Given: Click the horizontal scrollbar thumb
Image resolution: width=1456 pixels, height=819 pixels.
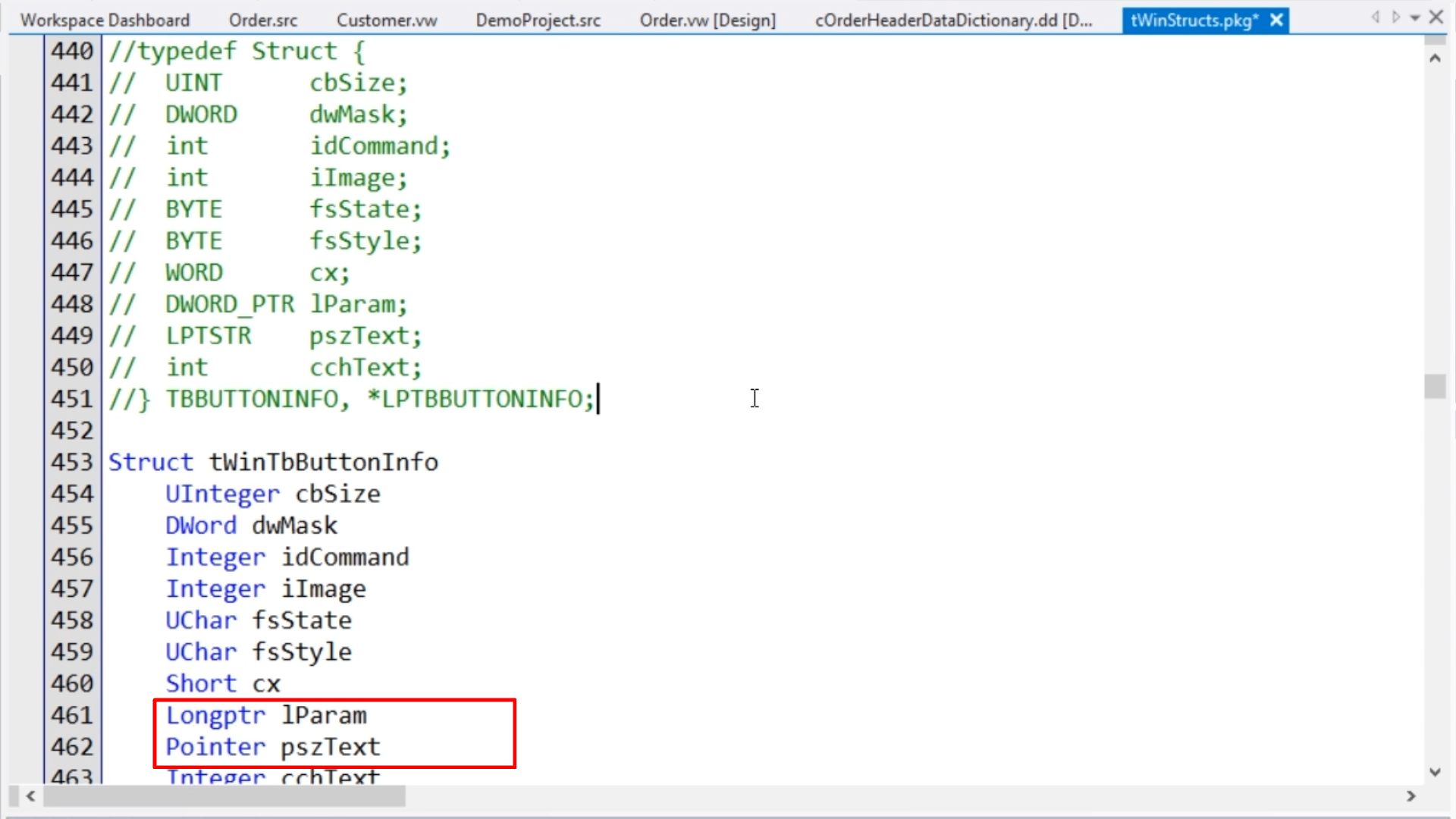Looking at the screenshot, I should click(224, 796).
